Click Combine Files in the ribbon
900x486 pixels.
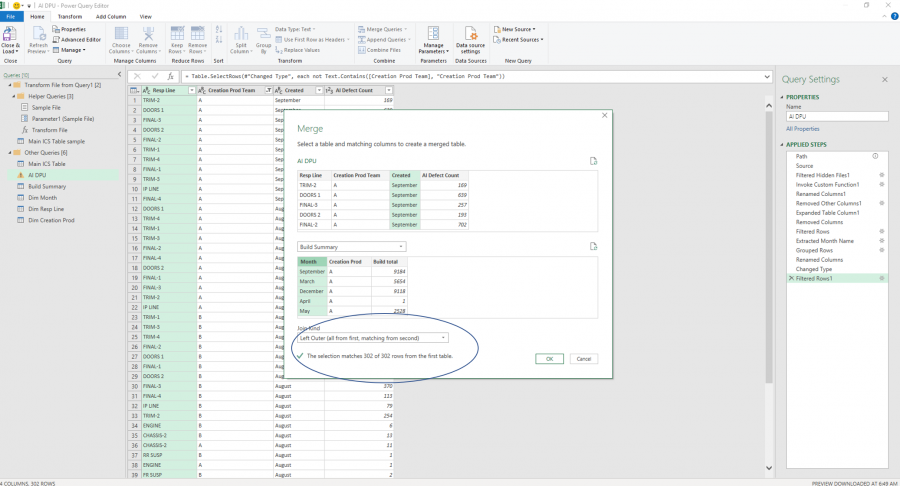379,50
